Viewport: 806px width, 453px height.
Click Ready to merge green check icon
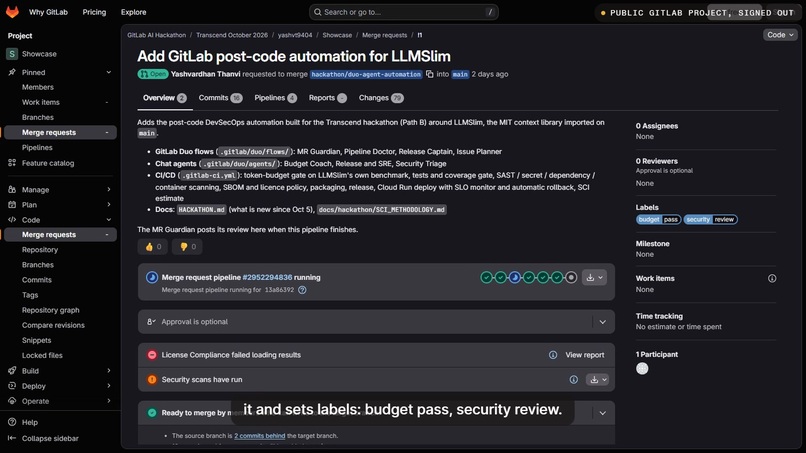(152, 412)
